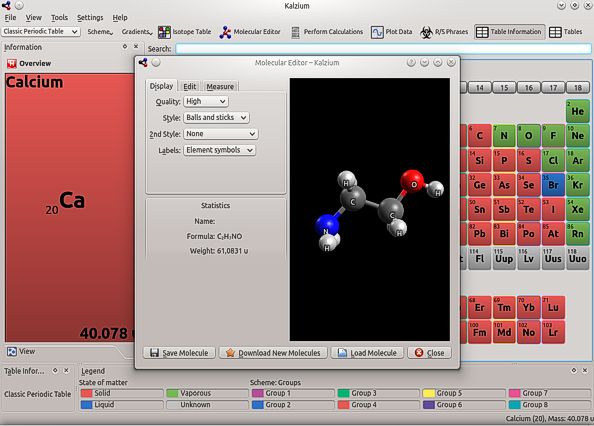Image resolution: width=594 pixels, height=426 pixels.
Task: Close the Legend panel
Action: (585, 370)
